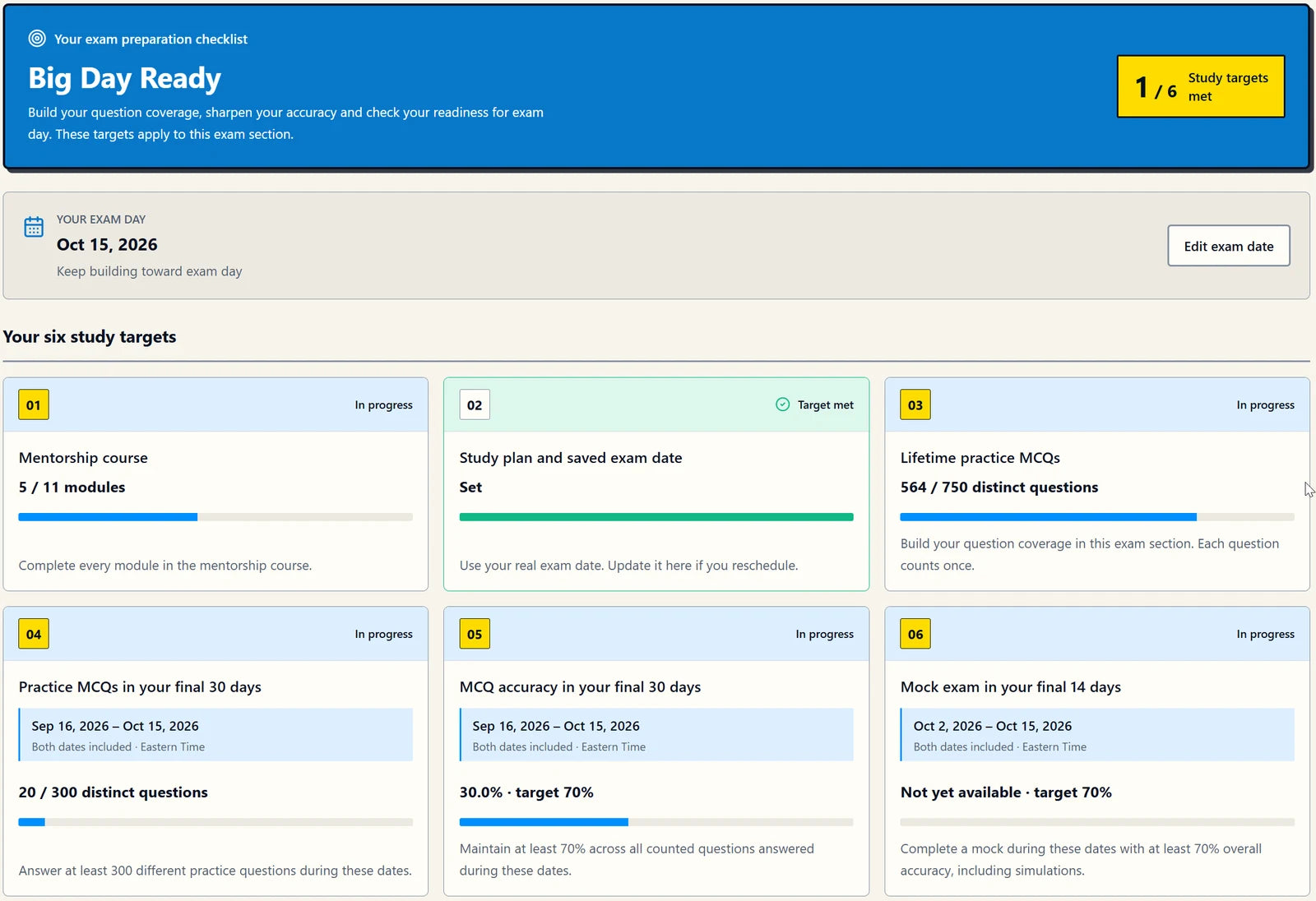Click the Lifetime practice MCQs progress bar
Viewport: 1316px width, 901px height.
coord(1097,517)
